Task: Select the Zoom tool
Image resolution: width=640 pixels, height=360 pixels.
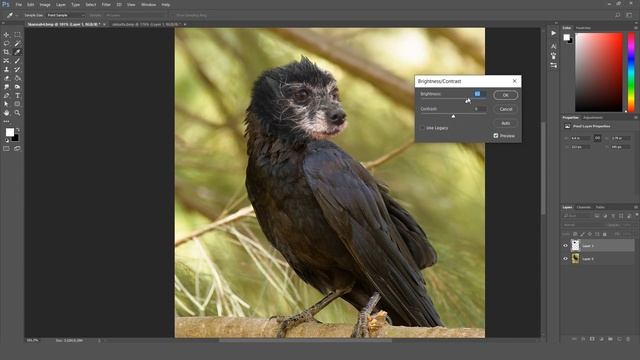Action: coord(17,113)
